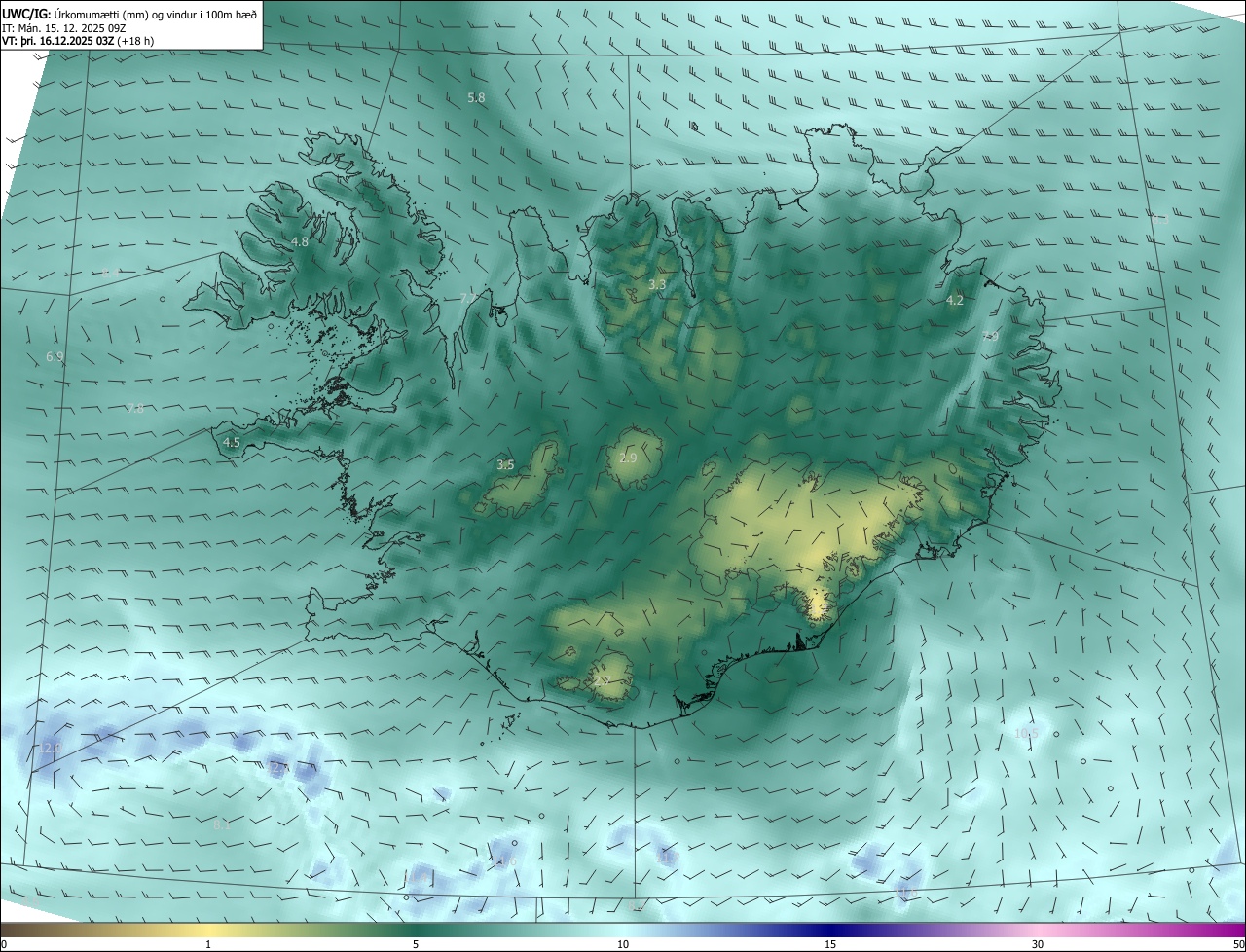Click the 5.8 value north of Iceland
This screenshot has width=1246, height=952.
pos(476,98)
